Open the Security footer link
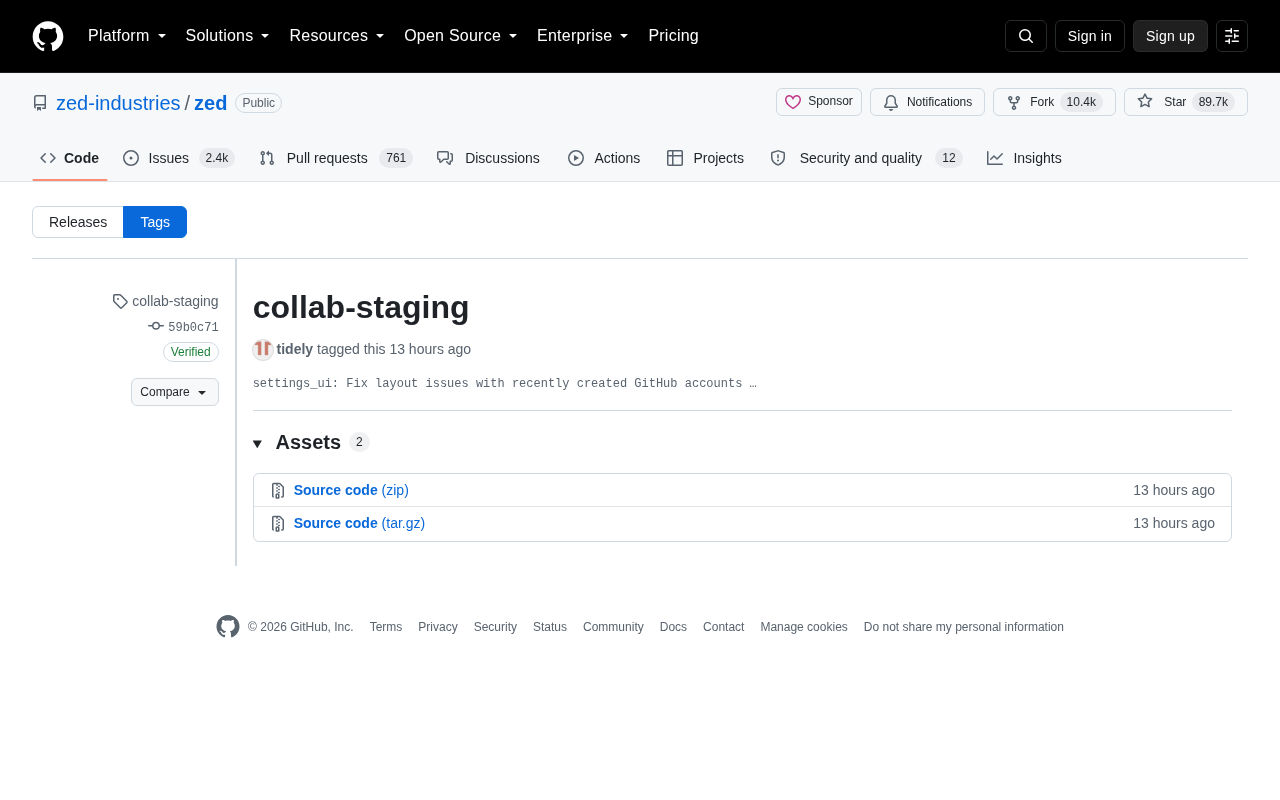The height and width of the screenshot is (800, 1280). click(495, 627)
